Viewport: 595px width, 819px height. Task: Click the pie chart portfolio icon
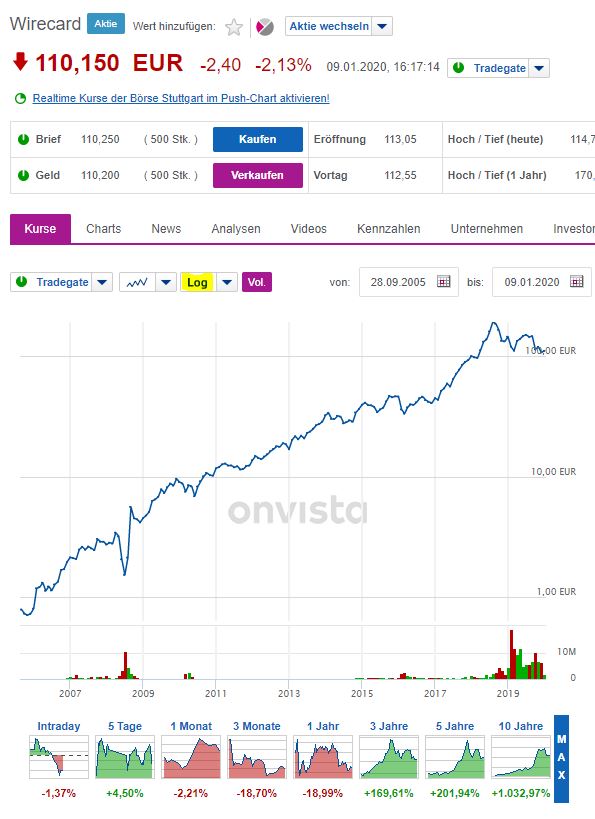[x=263, y=27]
